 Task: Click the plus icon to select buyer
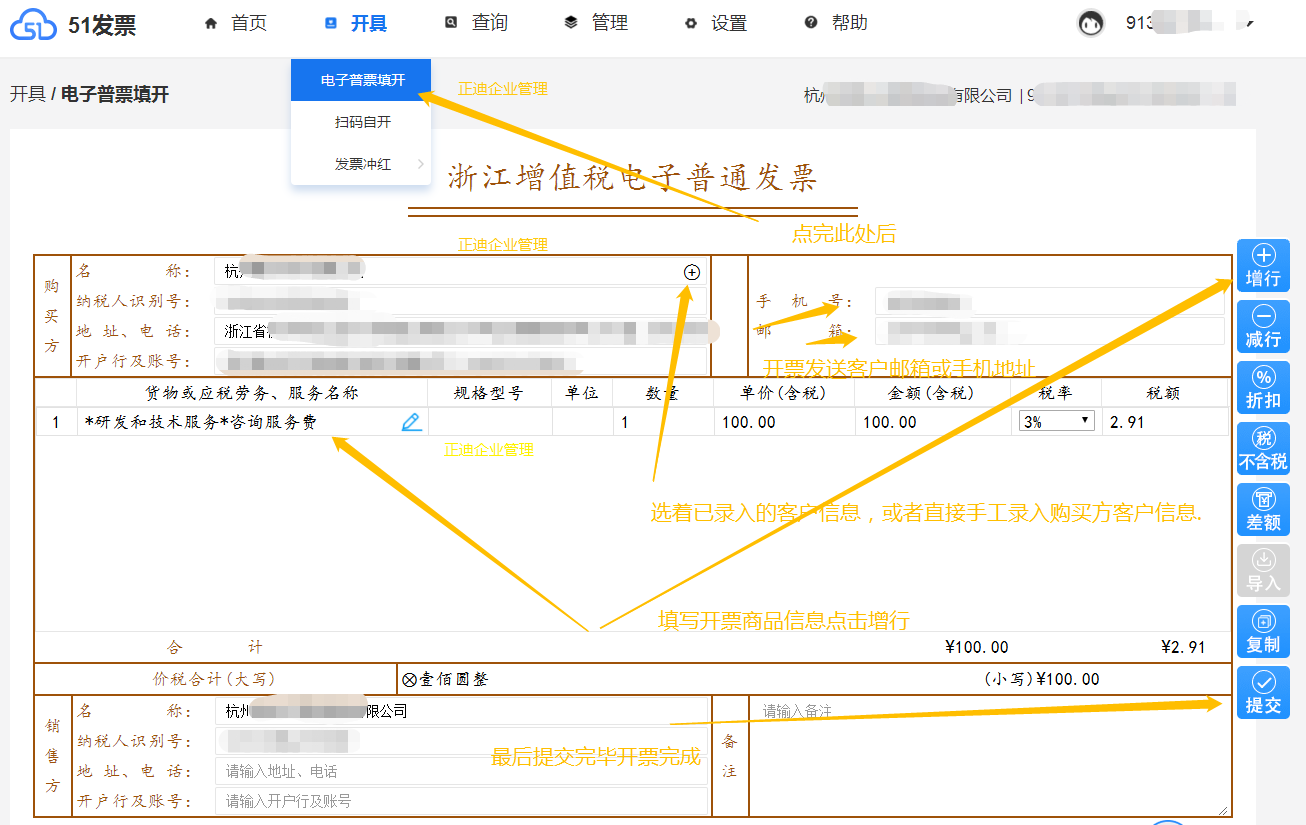pyautogui.click(x=692, y=272)
